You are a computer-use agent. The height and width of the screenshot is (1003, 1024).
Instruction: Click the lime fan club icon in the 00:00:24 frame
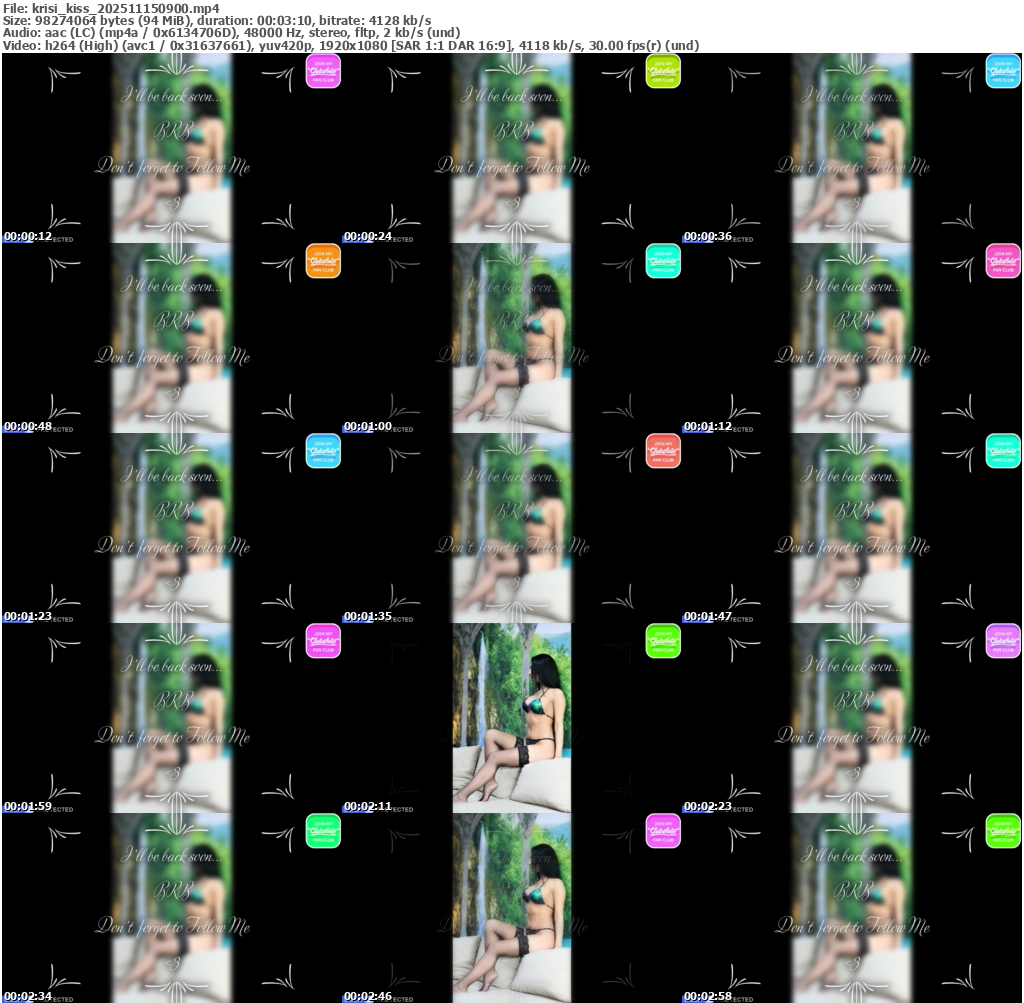point(663,71)
